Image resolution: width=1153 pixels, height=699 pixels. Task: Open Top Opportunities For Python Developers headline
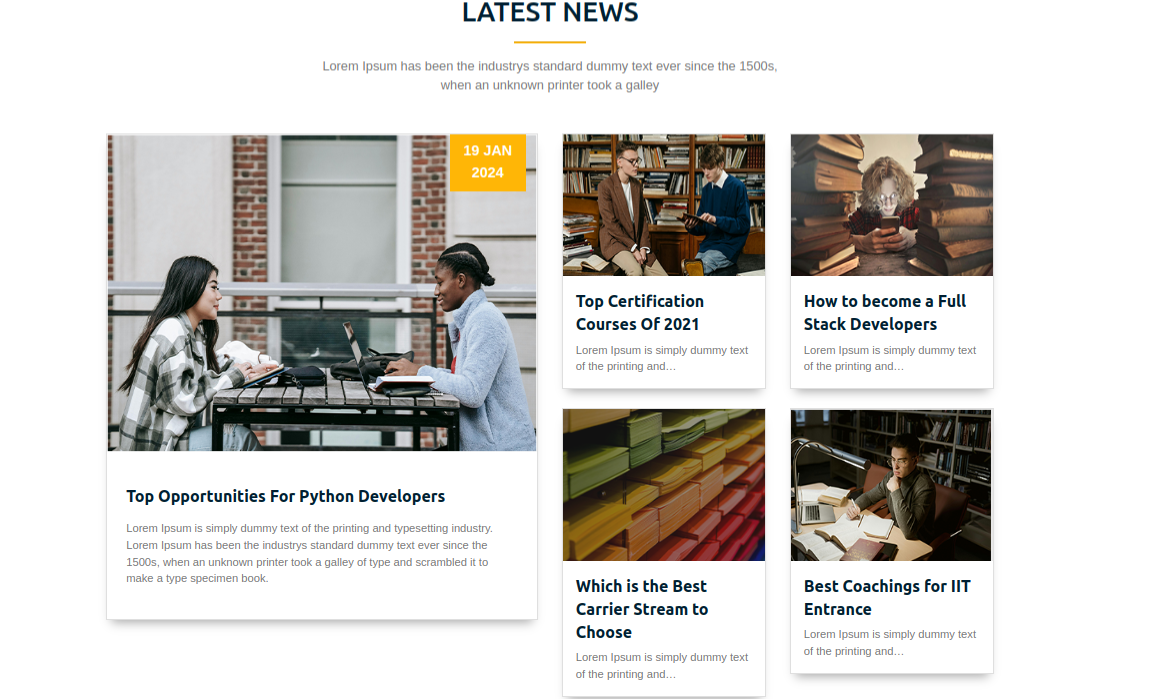click(x=285, y=496)
